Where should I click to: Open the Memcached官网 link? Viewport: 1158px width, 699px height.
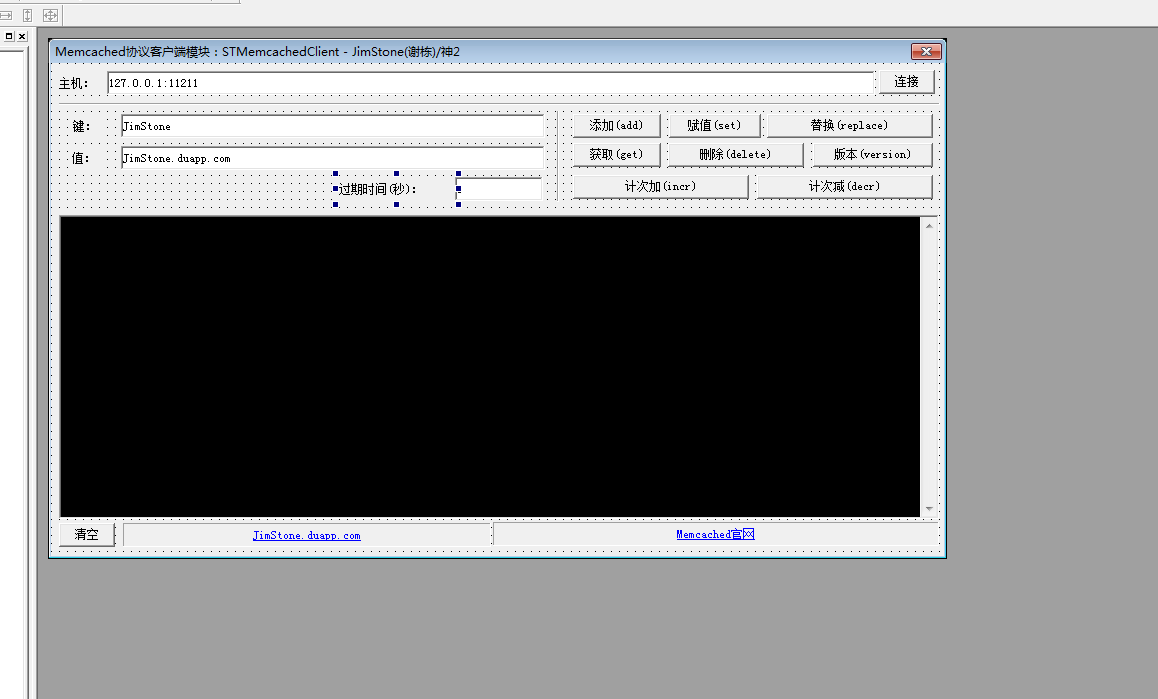pos(714,534)
